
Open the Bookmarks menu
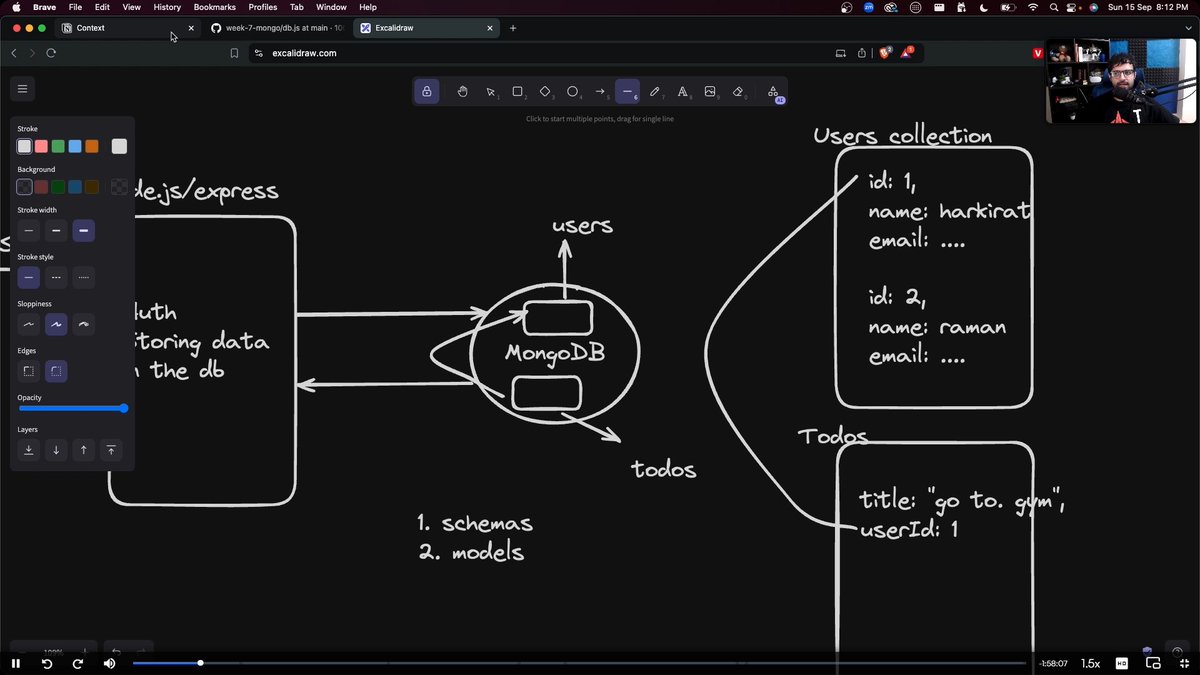pos(215,7)
